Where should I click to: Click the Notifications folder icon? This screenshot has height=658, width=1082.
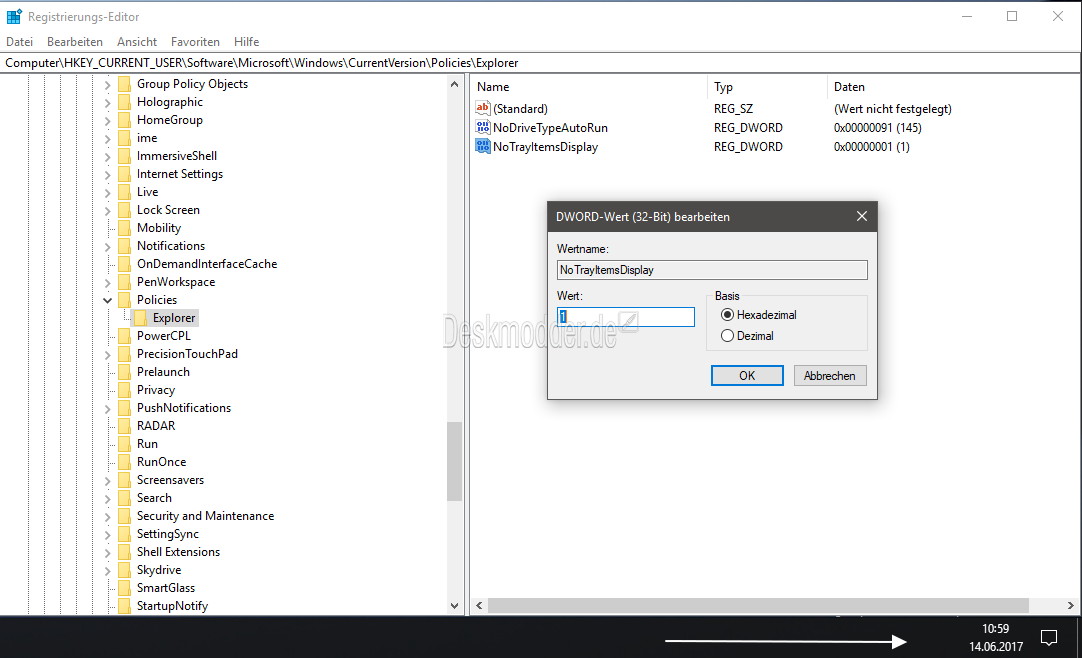(124, 246)
